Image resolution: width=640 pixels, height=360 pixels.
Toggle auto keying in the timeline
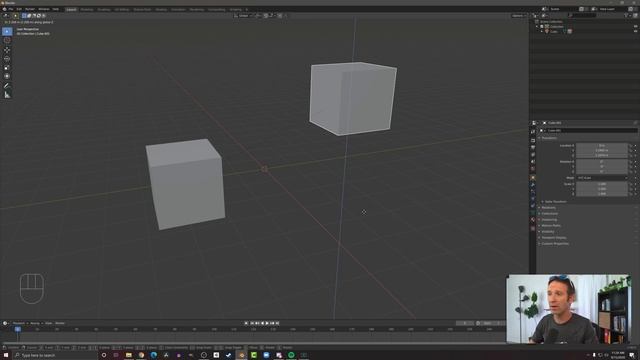click(x=246, y=323)
